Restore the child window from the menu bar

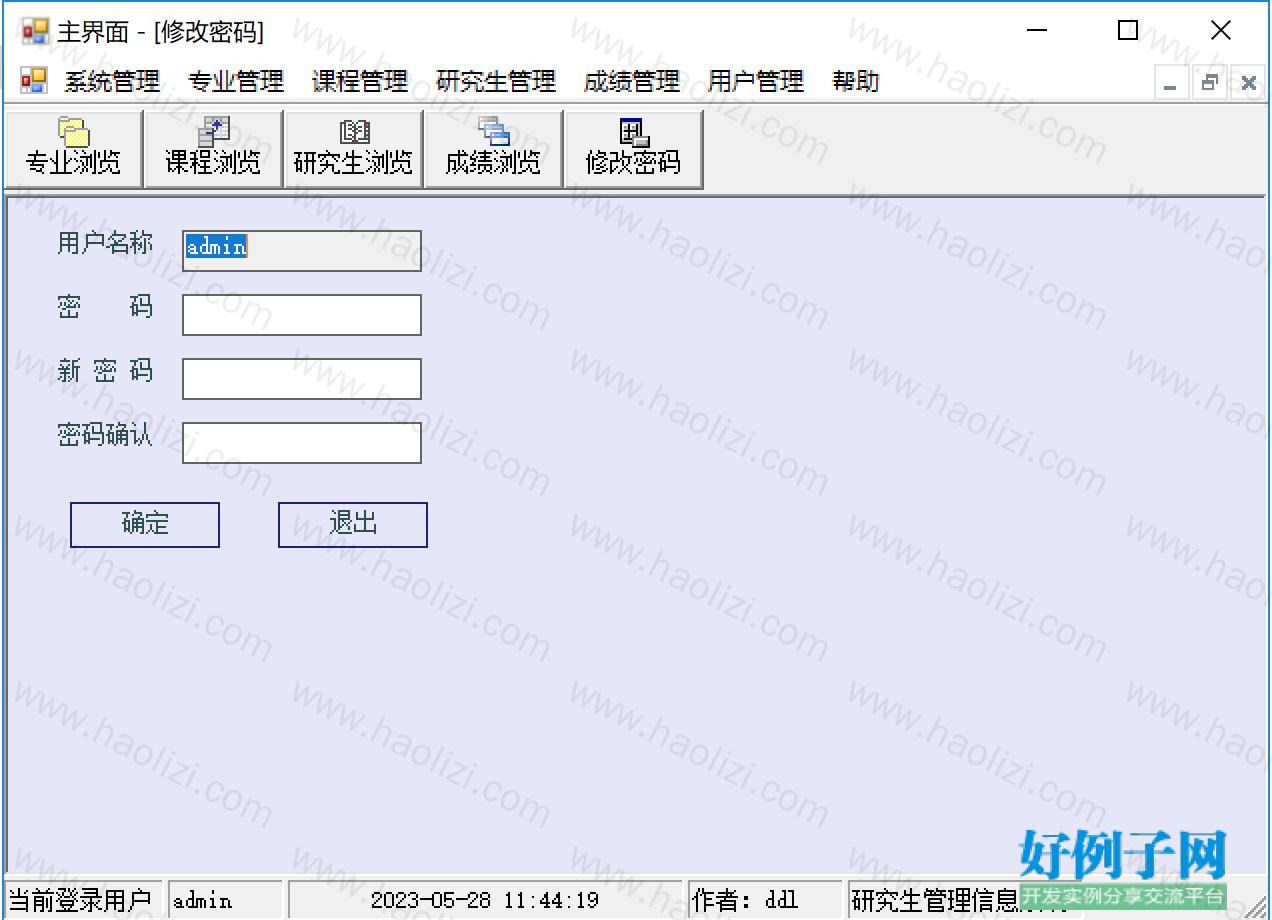click(1210, 83)
